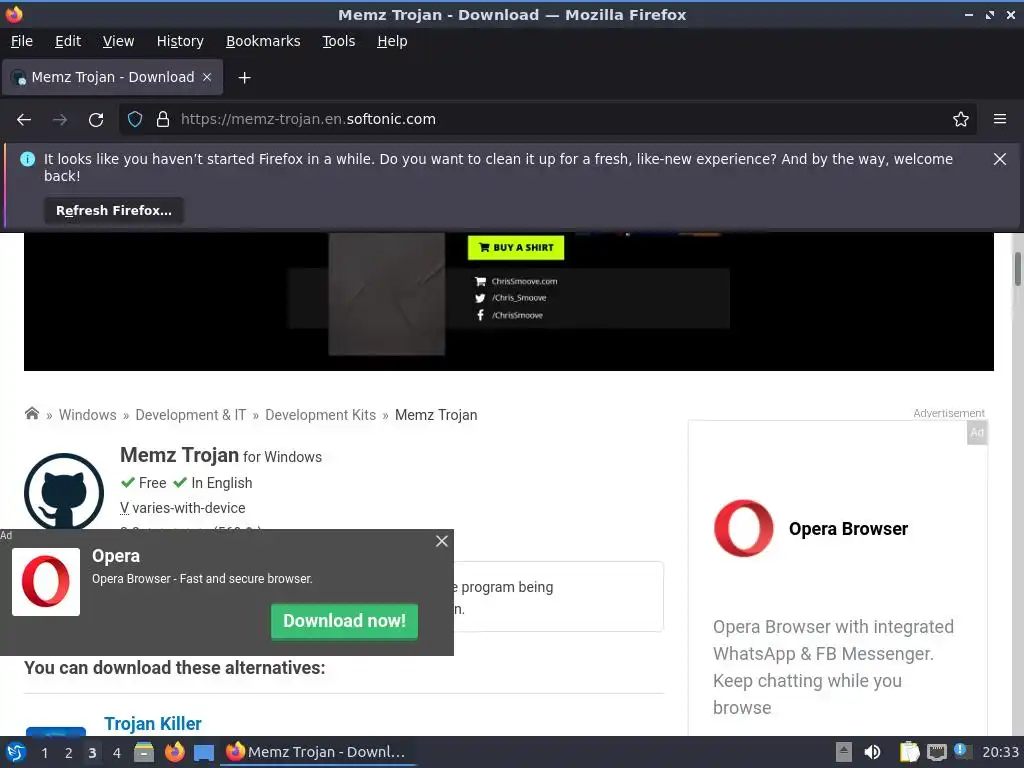Screen dimensions: 1024x768
Task: Open the file manager taskbar icon
Action: (x=144, y=752)
